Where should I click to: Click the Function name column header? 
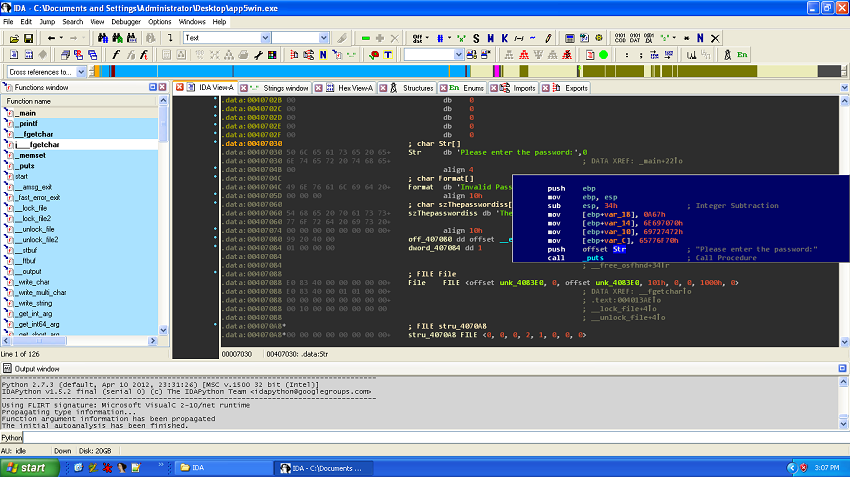coord(80,101)
